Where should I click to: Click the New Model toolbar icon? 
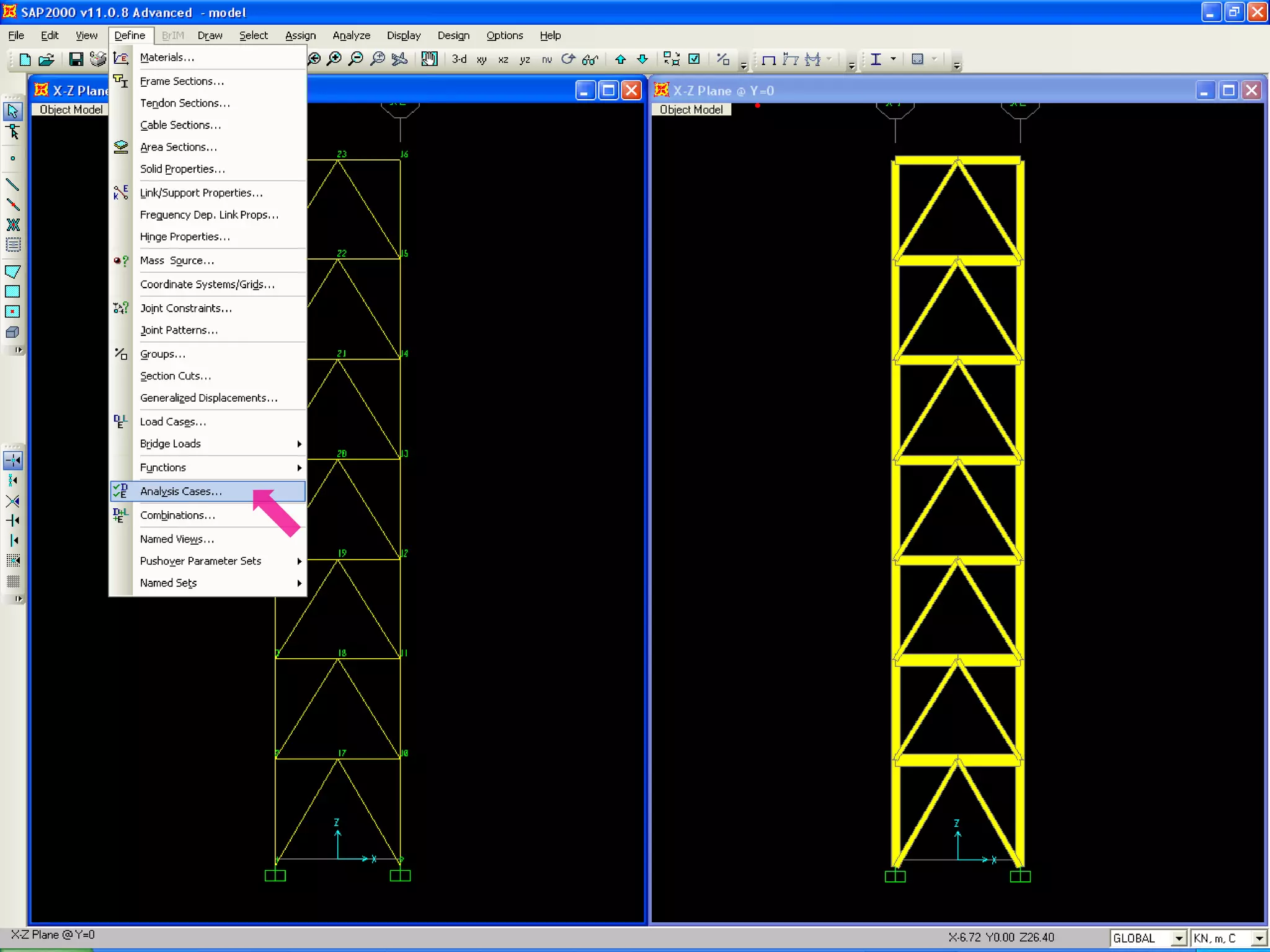25,59
